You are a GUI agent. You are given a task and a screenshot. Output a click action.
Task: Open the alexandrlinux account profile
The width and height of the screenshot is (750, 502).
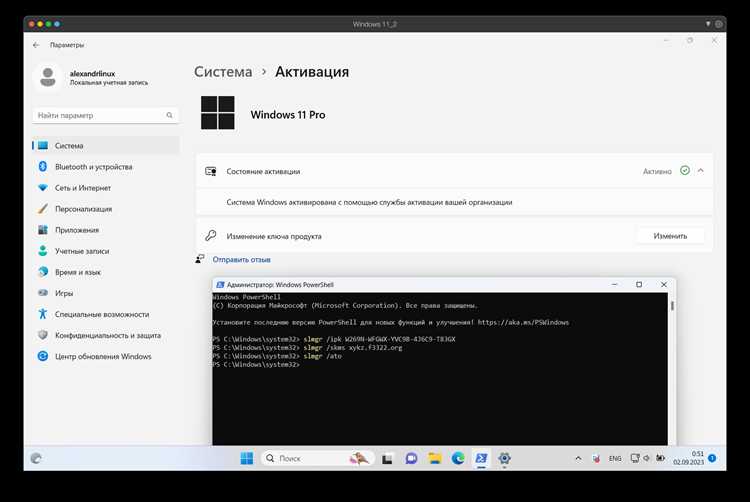(x=92, y=77)
